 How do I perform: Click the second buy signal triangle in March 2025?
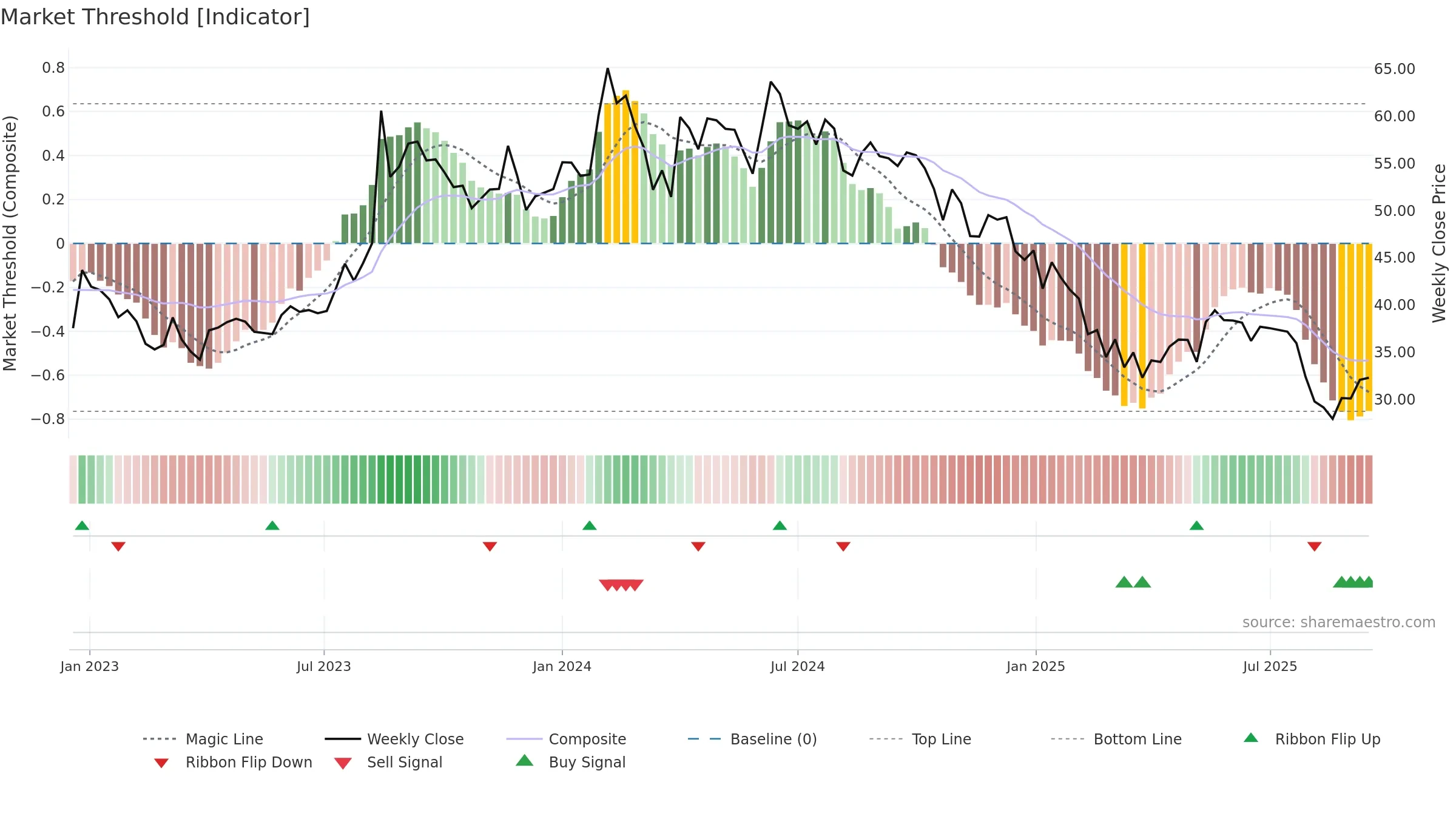[1142, 582]
